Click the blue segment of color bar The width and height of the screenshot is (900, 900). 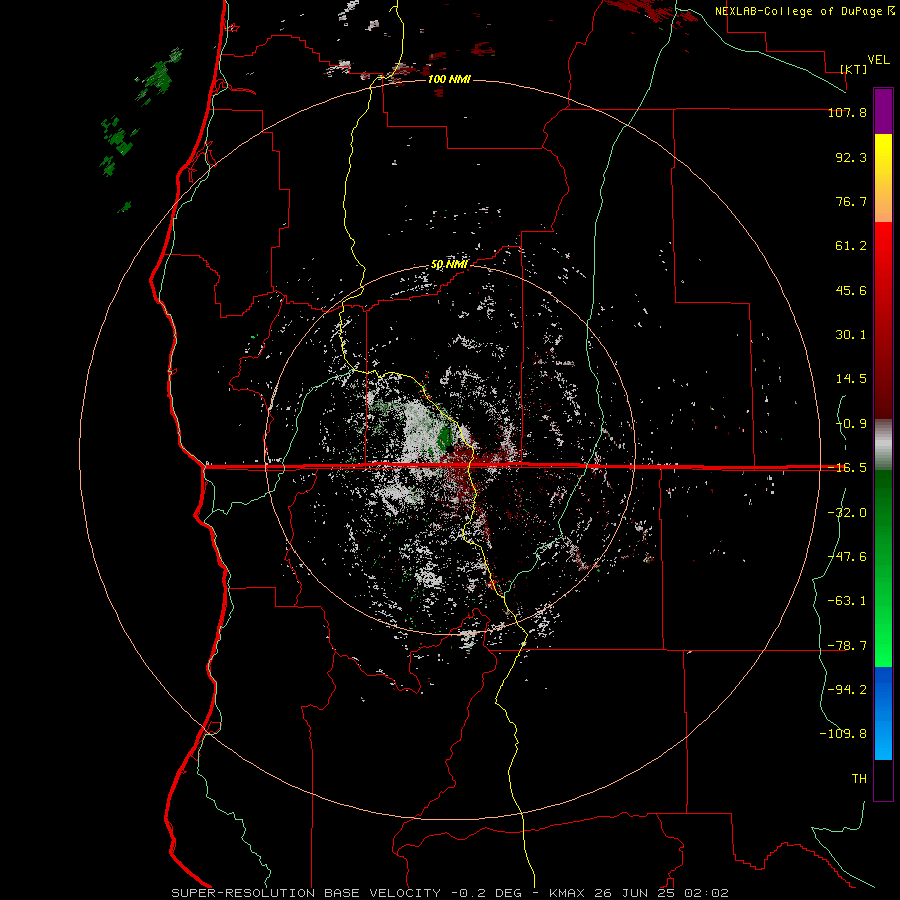point(883,713)
